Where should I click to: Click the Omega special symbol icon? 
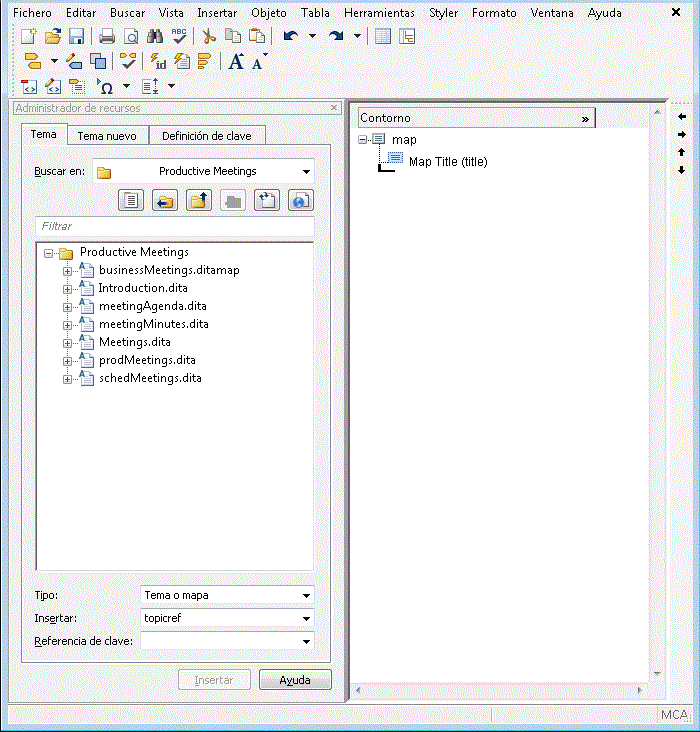coord(106,86)
